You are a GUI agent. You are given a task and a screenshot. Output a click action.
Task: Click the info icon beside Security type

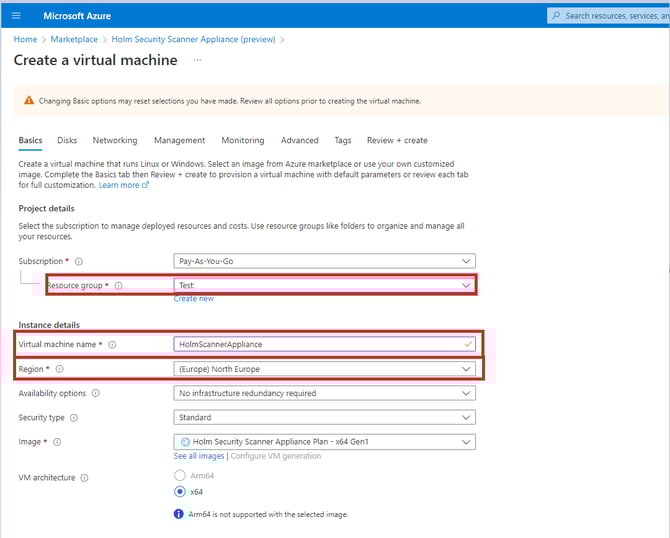point(74,418)
